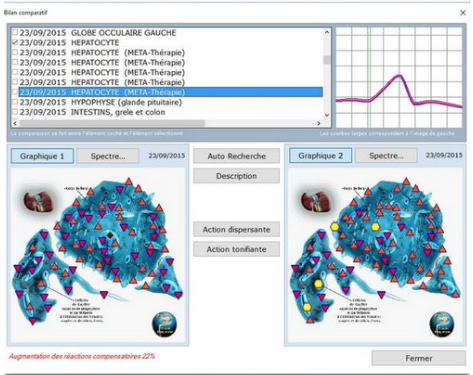This screenshot has width=473, height=375.
Task: Check the GLOBE OCCULAIRE GAUCHE checkbox
Action: point(15,33)
